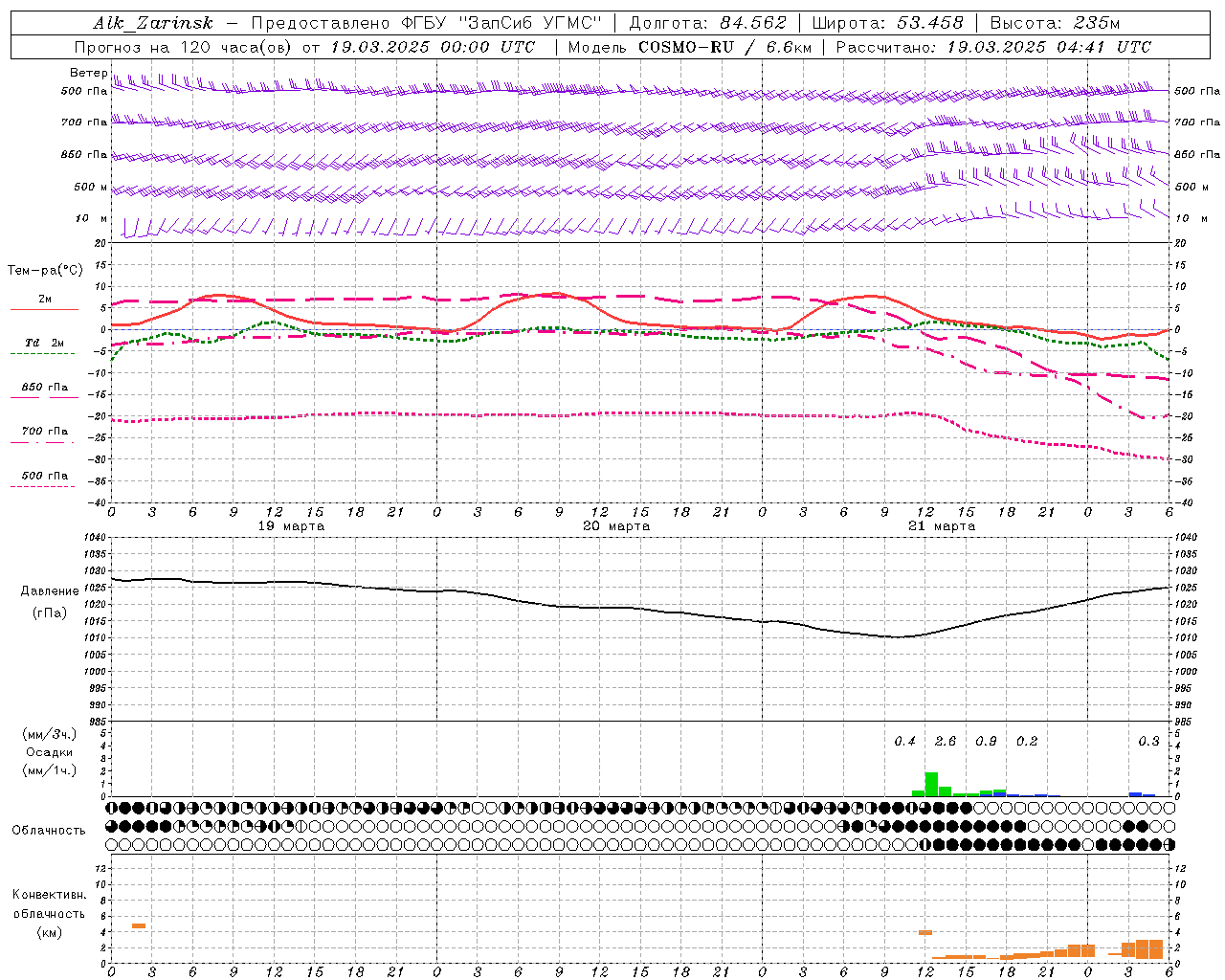The width and height of the screenshot is (1225, 980).
Task: Click the "Ветер" wind panel label
Action: click(x=88, y=73)
